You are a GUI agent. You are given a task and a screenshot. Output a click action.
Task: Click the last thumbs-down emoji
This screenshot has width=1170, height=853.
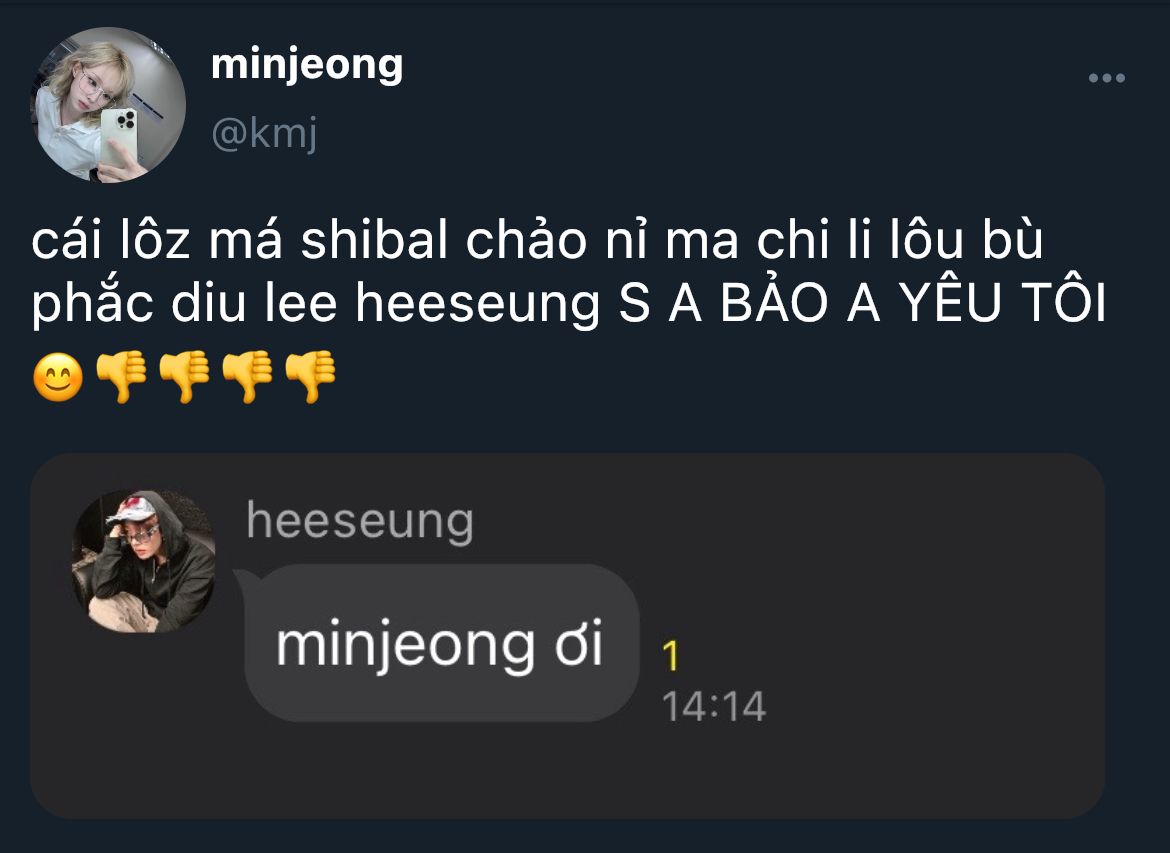(x=310, y=378)
